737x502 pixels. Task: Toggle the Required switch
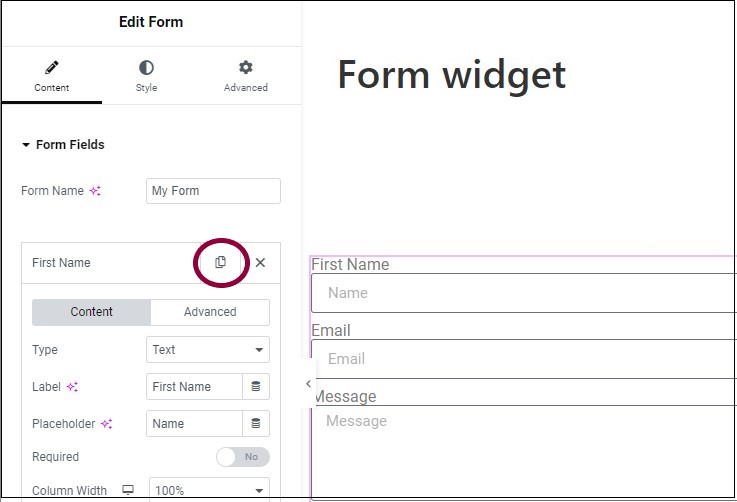[243, 457]
